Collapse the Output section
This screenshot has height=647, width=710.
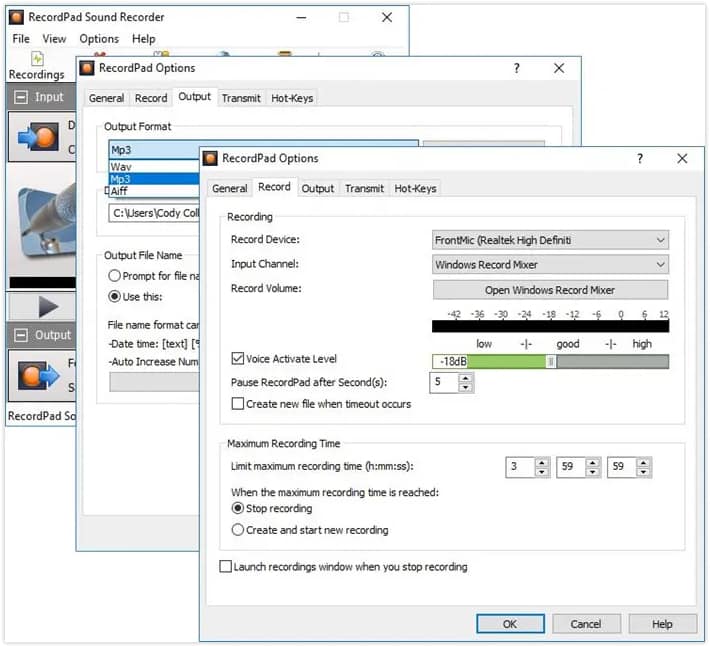click(x=20, y=335)
